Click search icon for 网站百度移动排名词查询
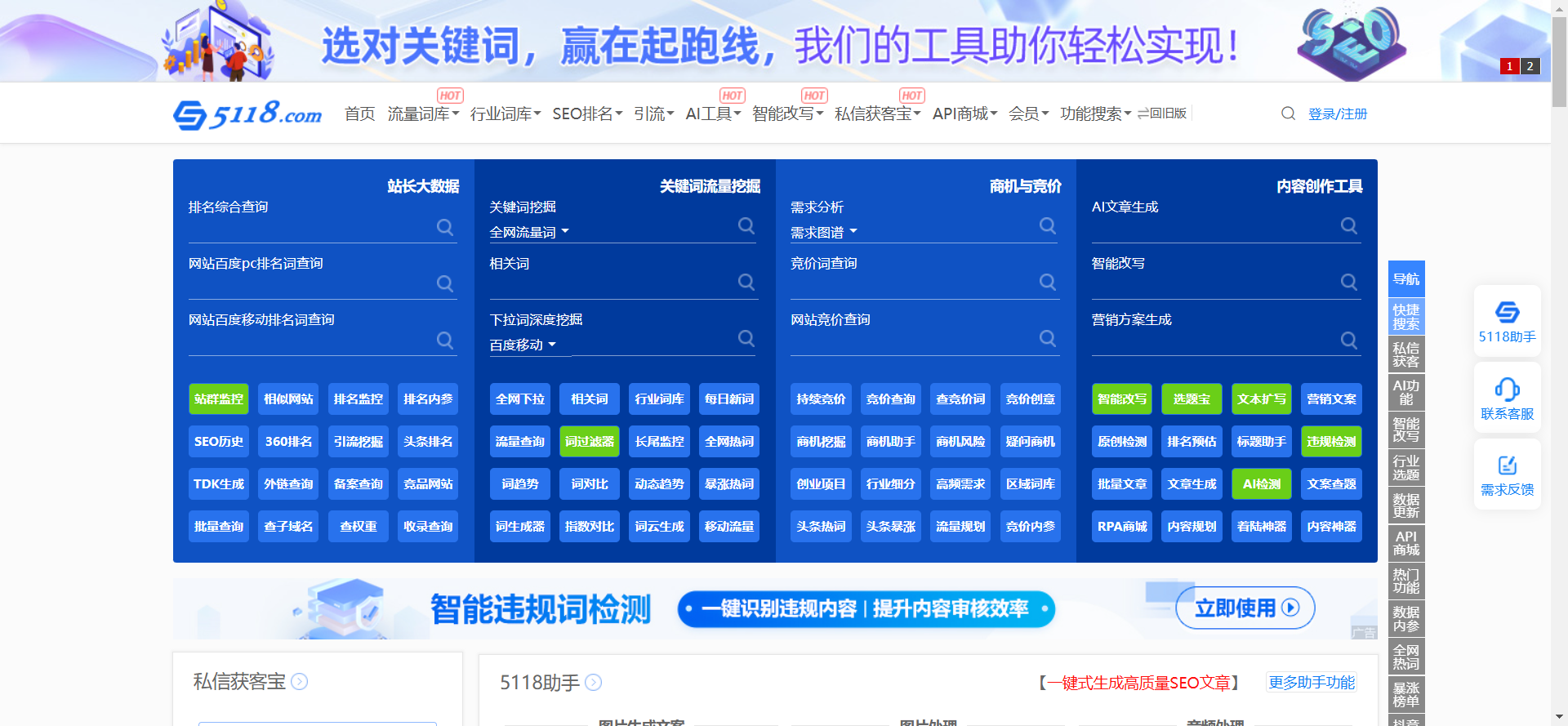 tap(445, 340)
